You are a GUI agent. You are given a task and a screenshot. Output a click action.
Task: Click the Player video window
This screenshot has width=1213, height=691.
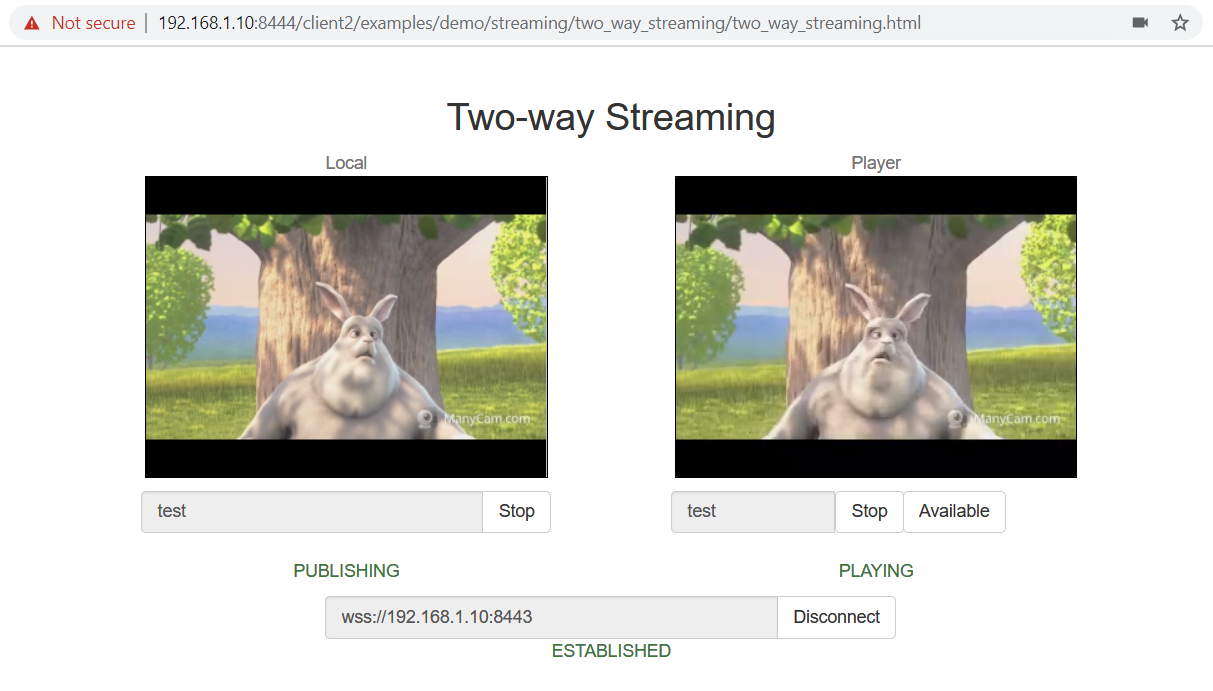(875, 327)
